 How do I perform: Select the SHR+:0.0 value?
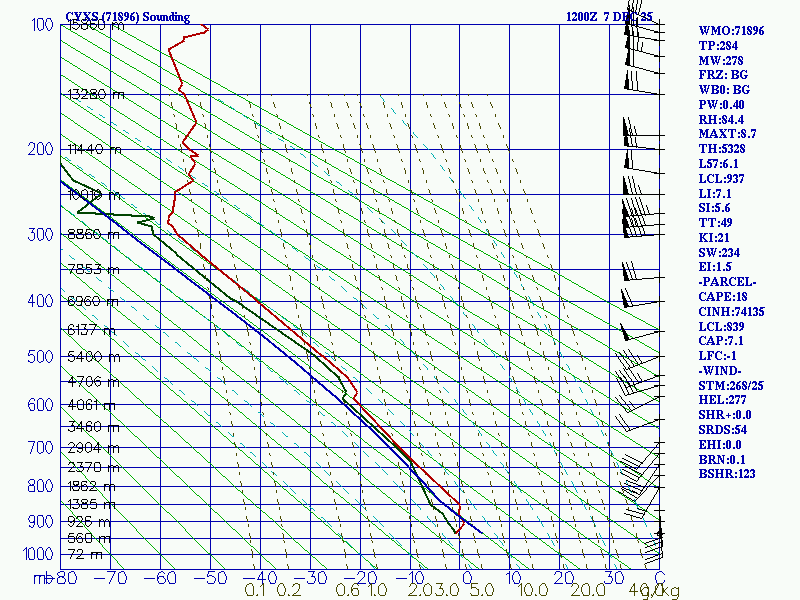(724, 415)
